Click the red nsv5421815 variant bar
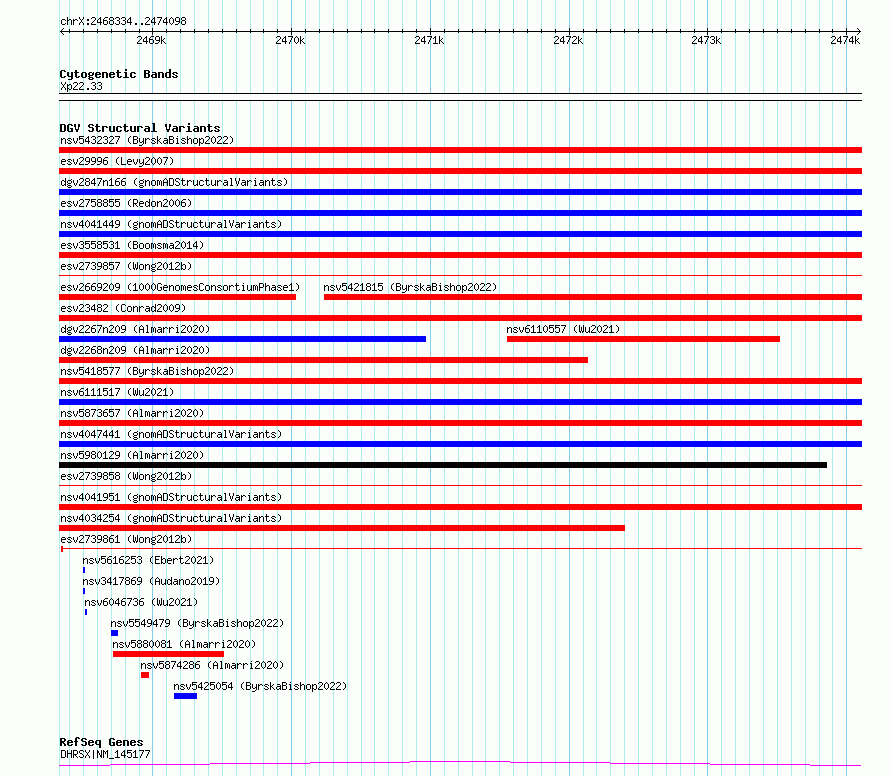Screen dimensions: 890x776 point(593,297)
